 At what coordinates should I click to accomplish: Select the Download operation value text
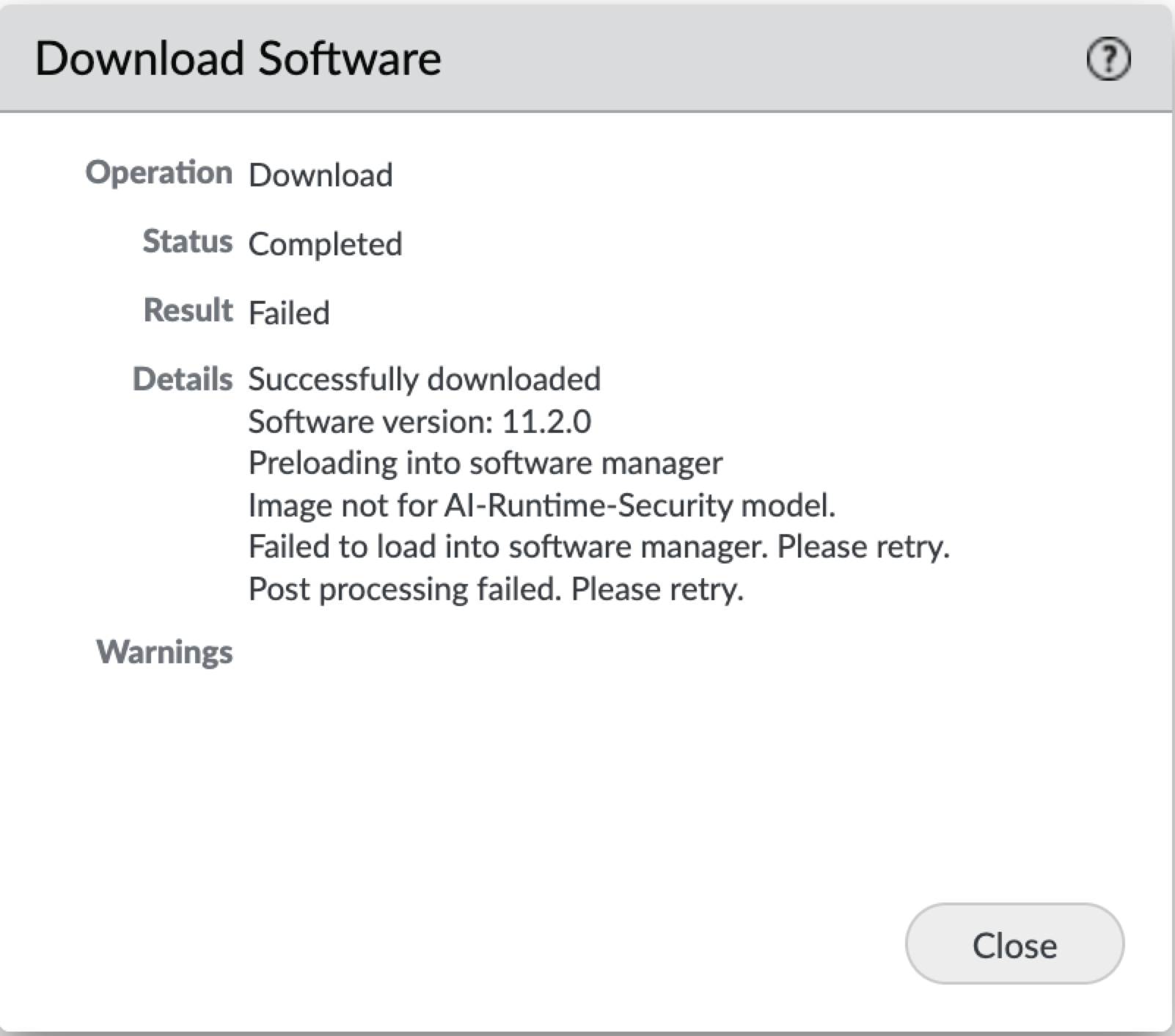click(321, 175)
